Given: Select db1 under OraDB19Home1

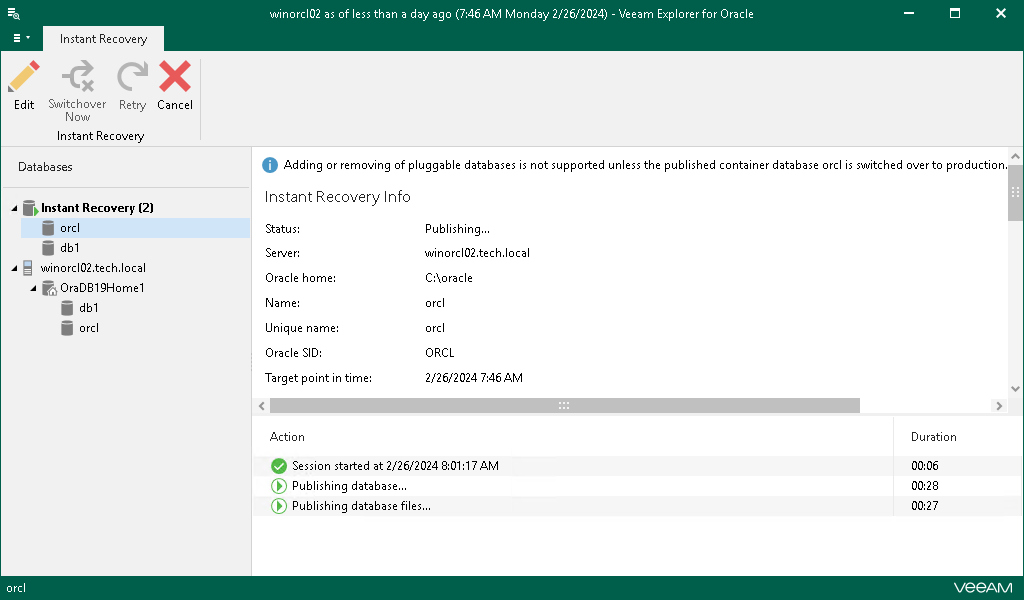Looking at the screenshot, I should 88,308.
